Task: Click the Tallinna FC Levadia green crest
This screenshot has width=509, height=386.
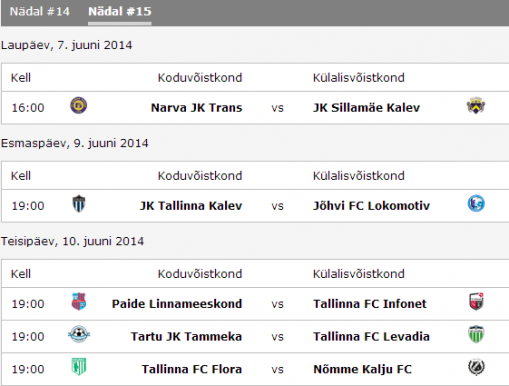Action: [x=476, y=334]
